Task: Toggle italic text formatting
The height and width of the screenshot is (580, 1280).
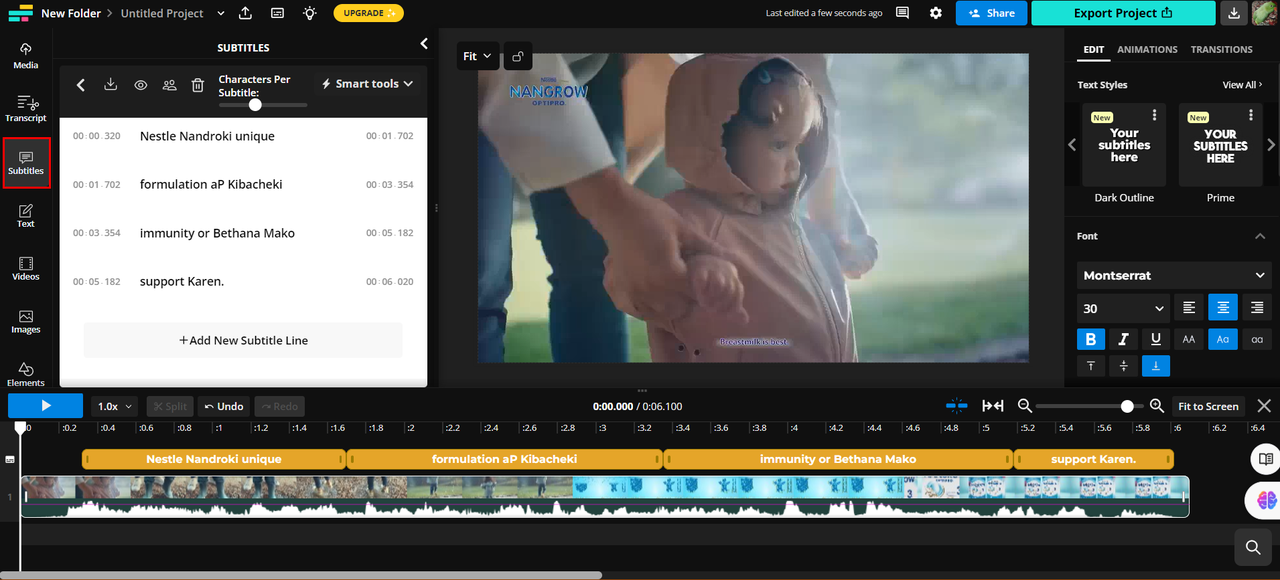Action: pyautogui.click(x=1123, y=339)
